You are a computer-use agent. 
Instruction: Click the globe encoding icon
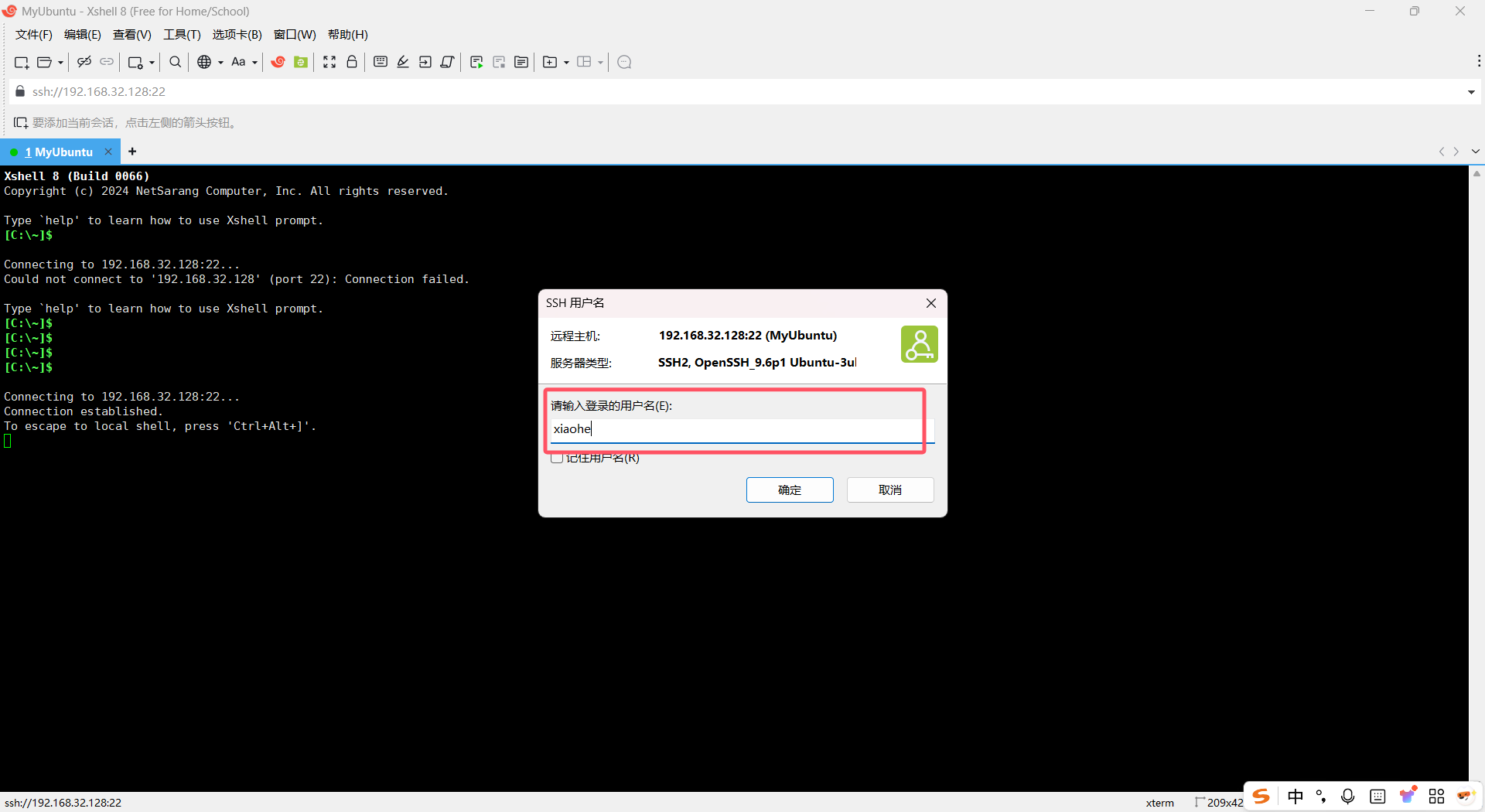click(x=204, y=62)
